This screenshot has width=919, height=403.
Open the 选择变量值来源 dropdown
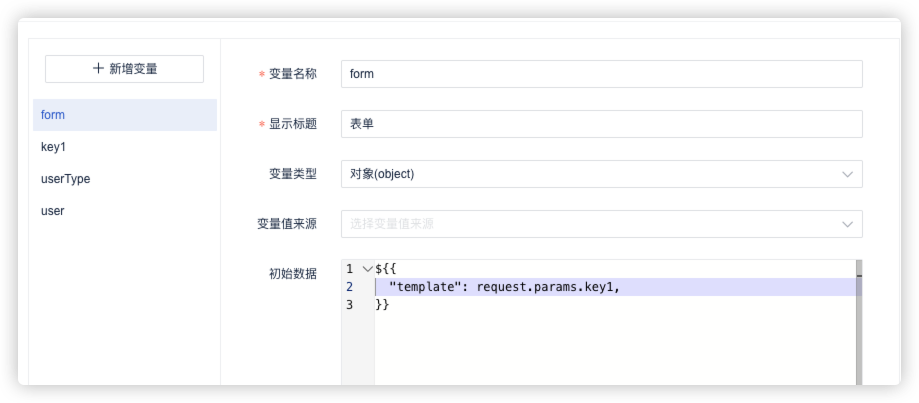[x=590, y=224]
